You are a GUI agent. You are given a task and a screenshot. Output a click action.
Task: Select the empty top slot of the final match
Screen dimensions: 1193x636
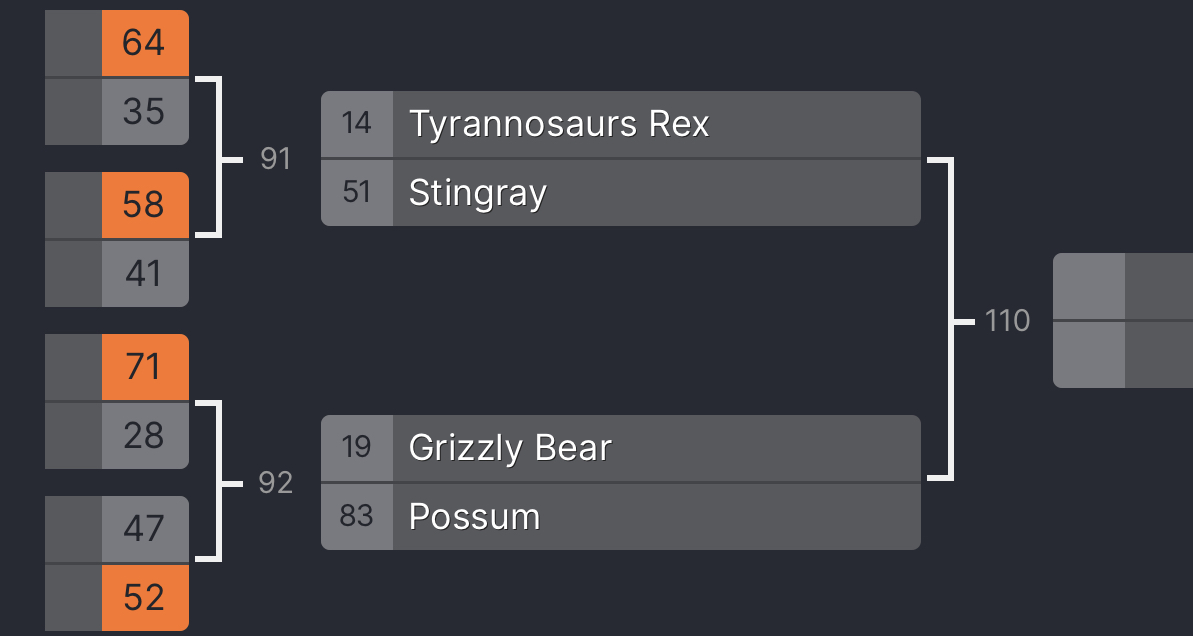(x=1122, y=286)
